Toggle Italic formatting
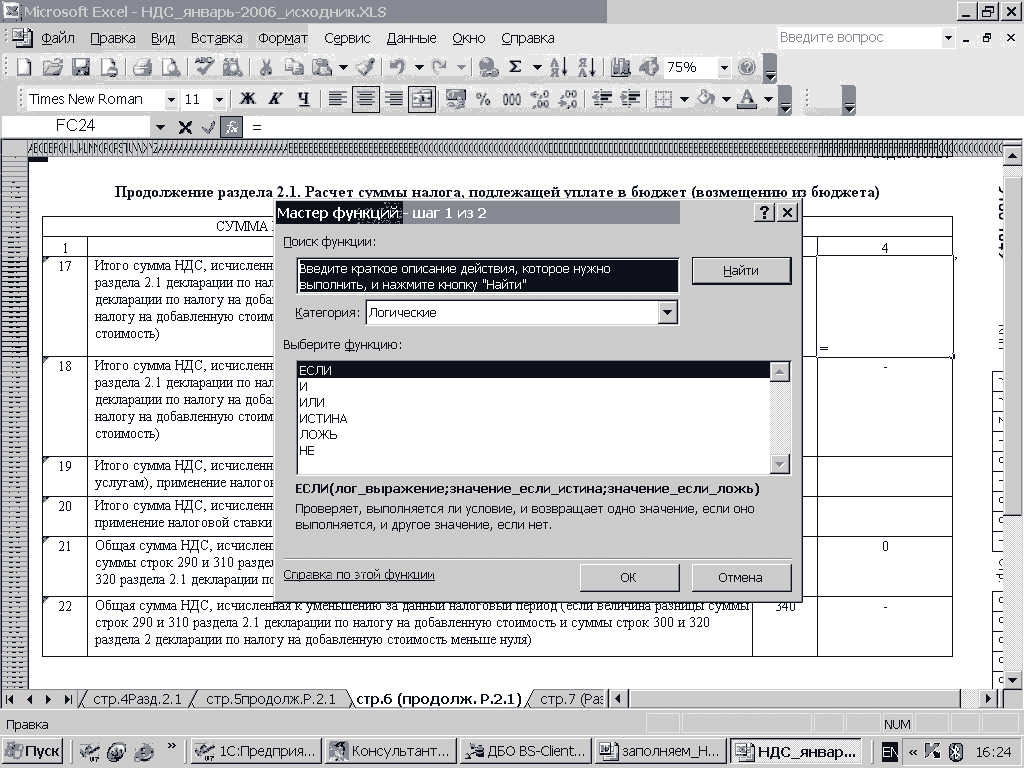 pyautogui.click(x=275, y=99)
